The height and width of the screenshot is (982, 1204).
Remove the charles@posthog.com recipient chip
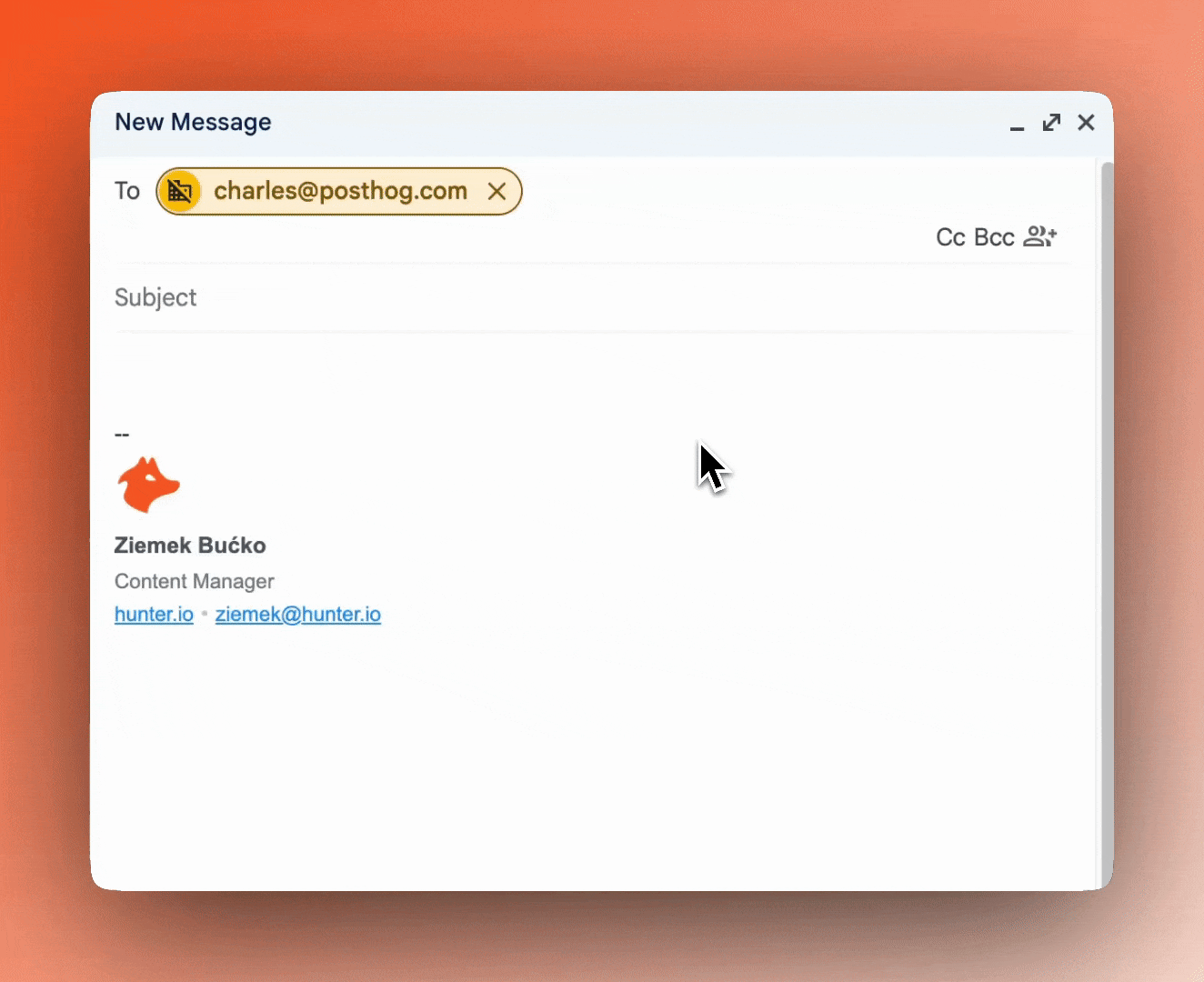(497, 191)
